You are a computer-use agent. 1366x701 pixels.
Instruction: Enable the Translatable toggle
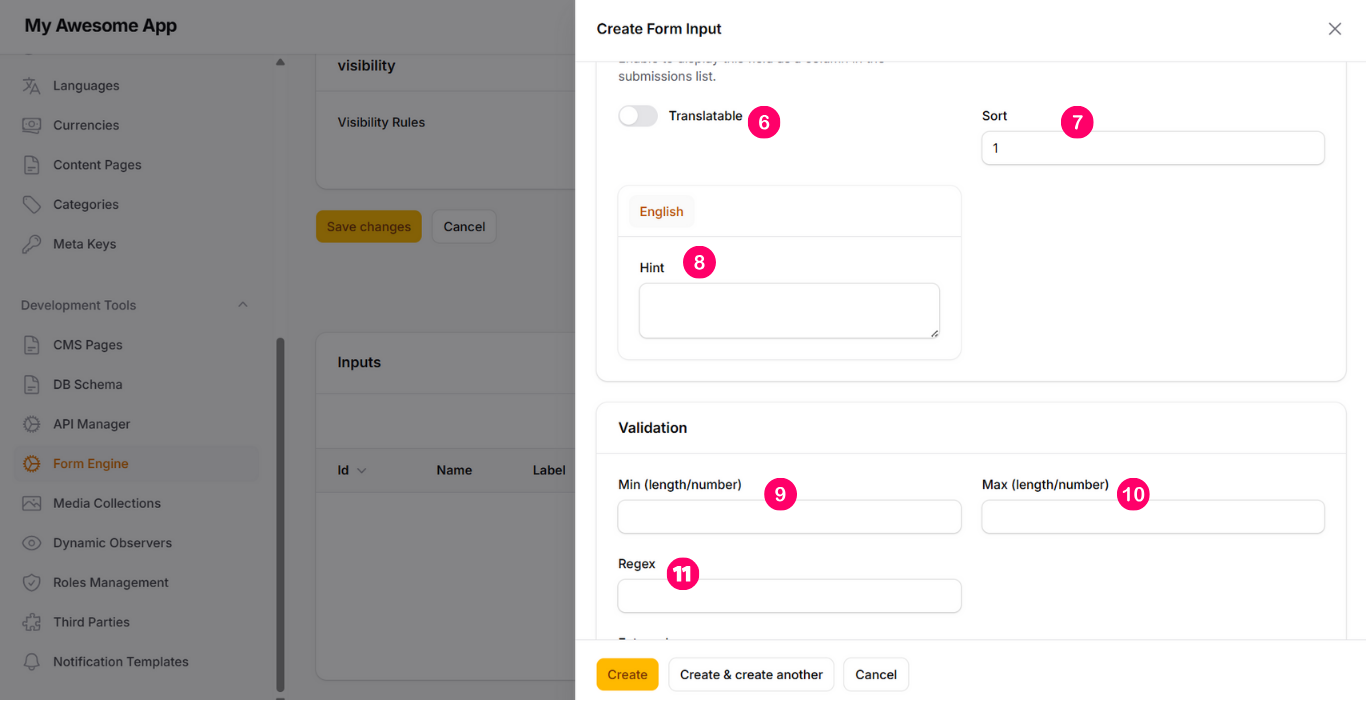638,116
